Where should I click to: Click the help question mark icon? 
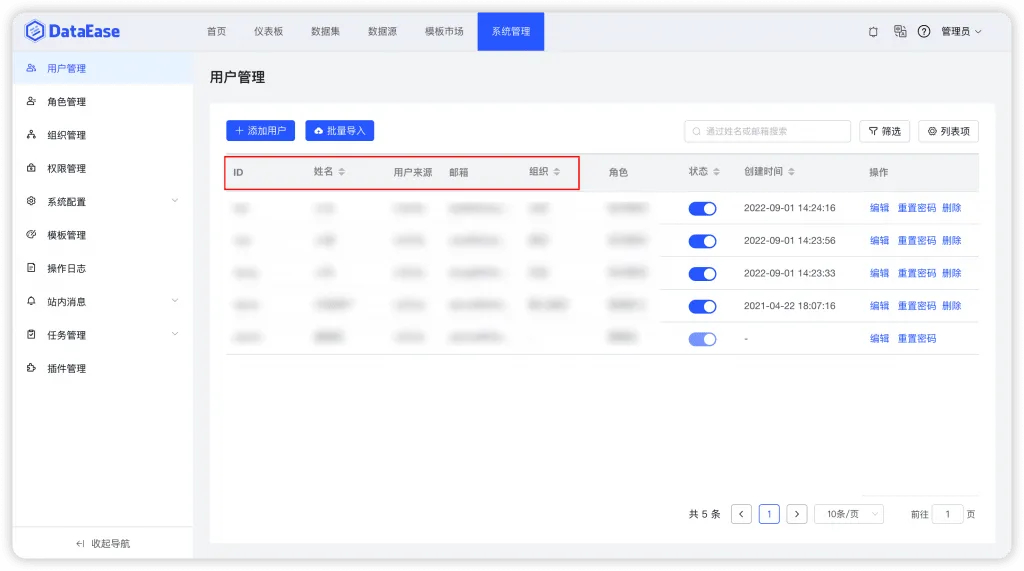923,31
